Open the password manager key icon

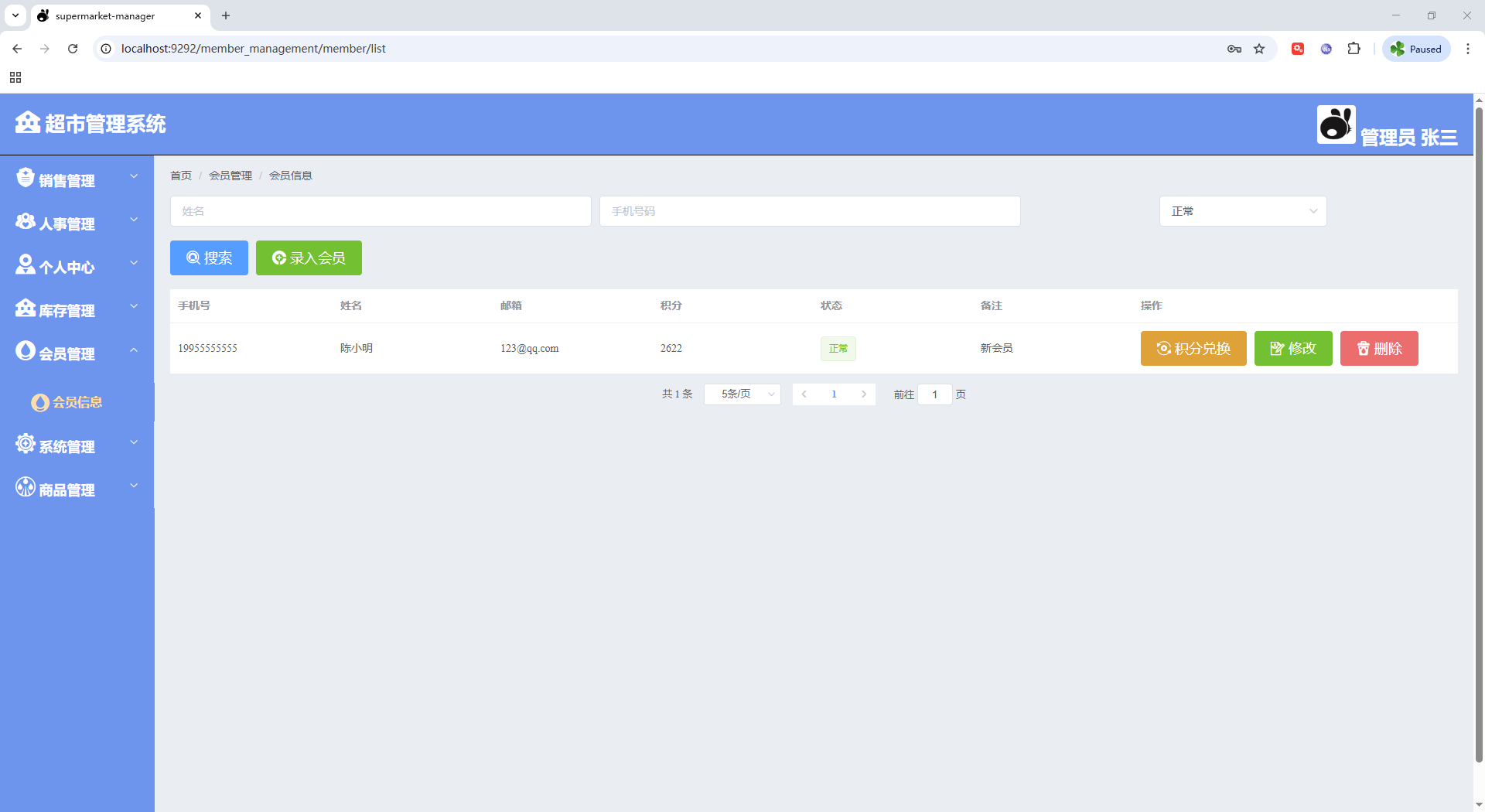(1234, 49)
